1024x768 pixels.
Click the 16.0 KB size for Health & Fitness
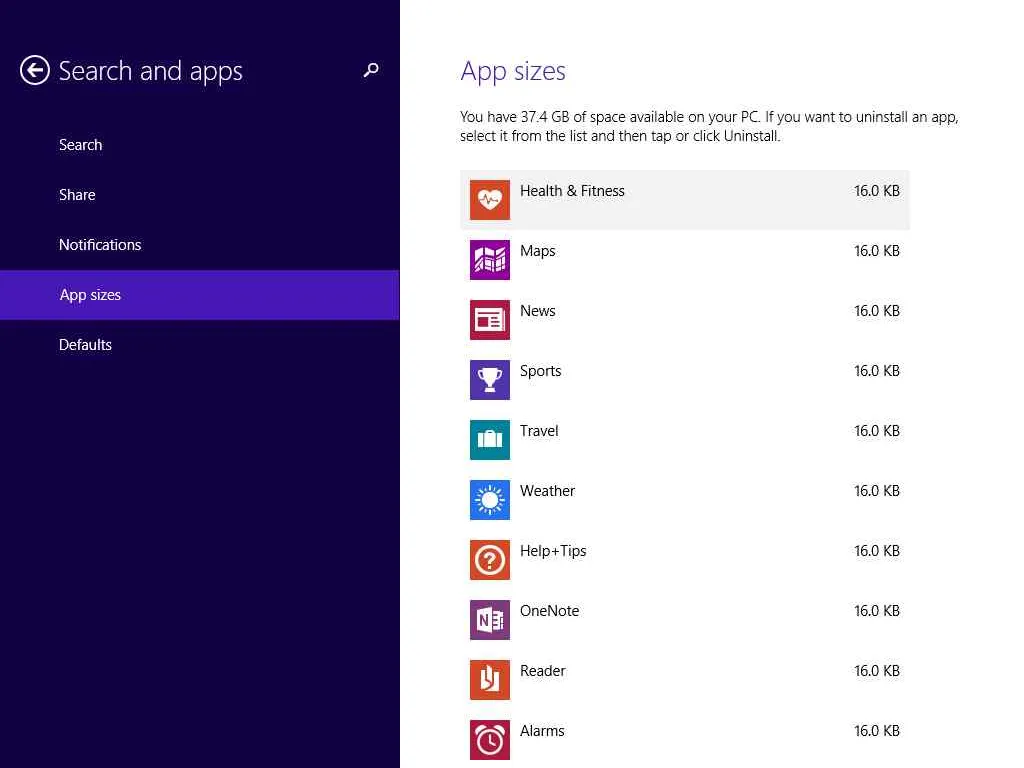(x=876, y=191)
